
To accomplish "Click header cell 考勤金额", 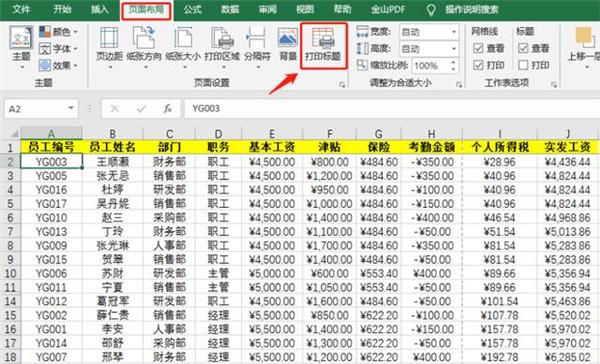I will [432, 147].
